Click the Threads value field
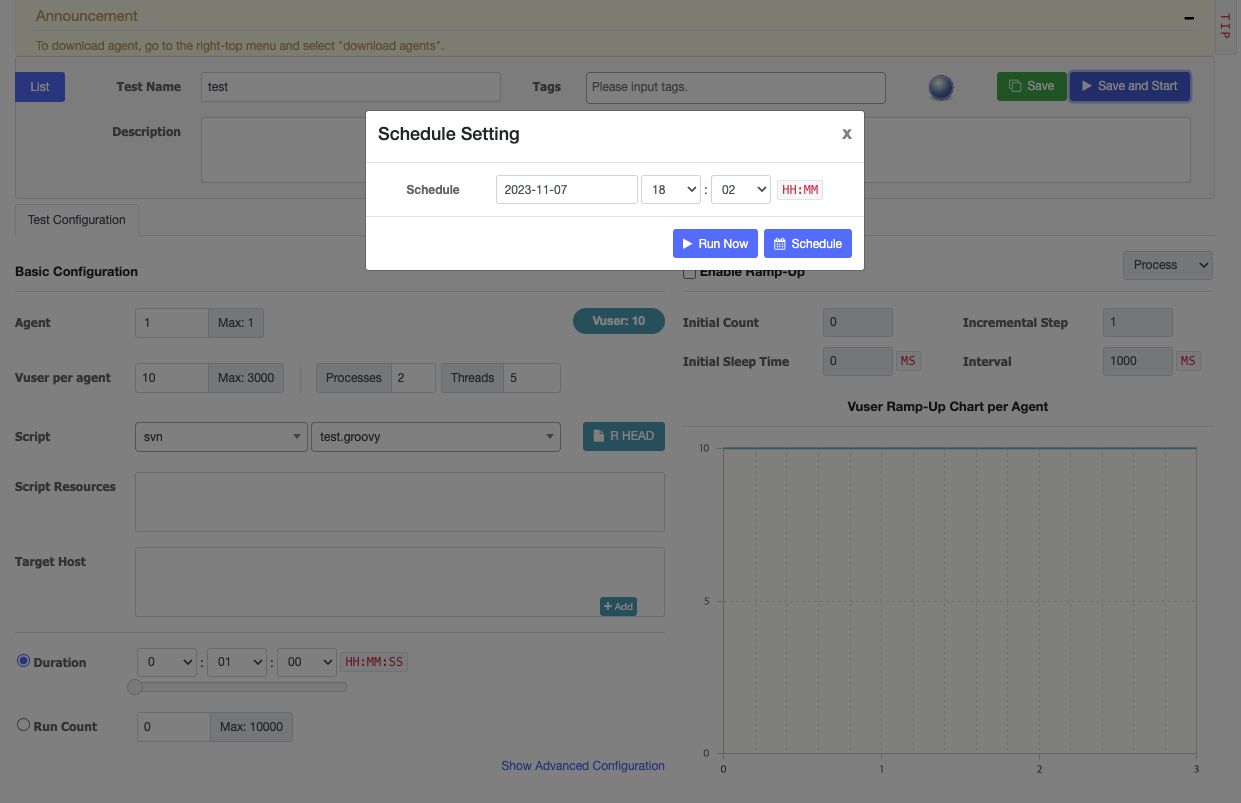This screenshot has width=1241, height=803. coord(531,378)
